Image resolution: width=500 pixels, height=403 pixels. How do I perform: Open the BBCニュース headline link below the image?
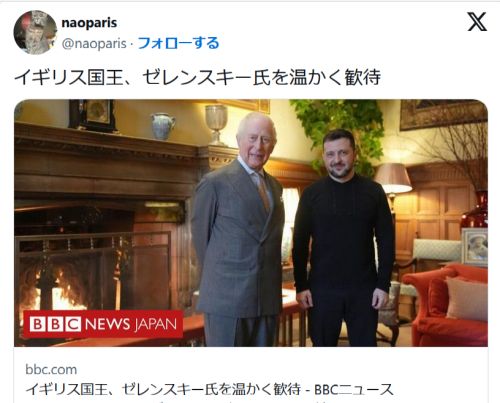209,389
